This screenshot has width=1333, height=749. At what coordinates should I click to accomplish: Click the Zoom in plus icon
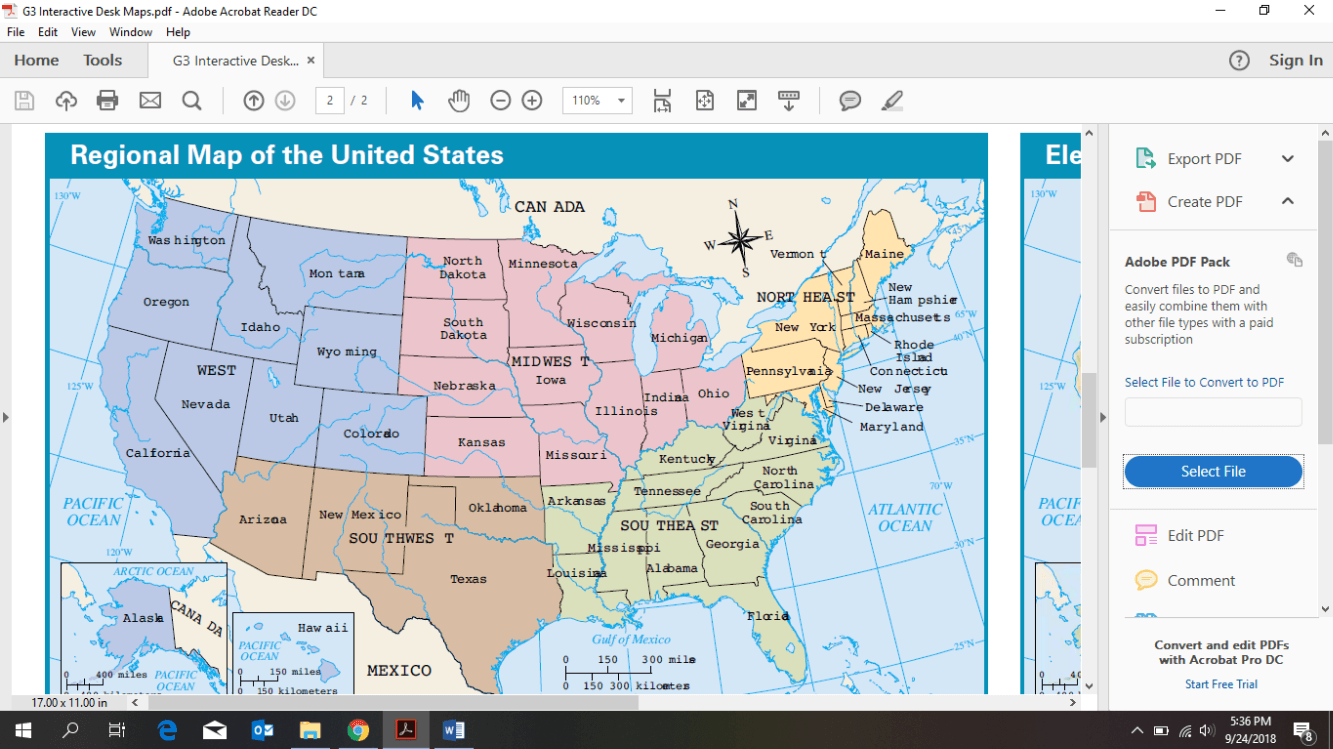(532, 100)
